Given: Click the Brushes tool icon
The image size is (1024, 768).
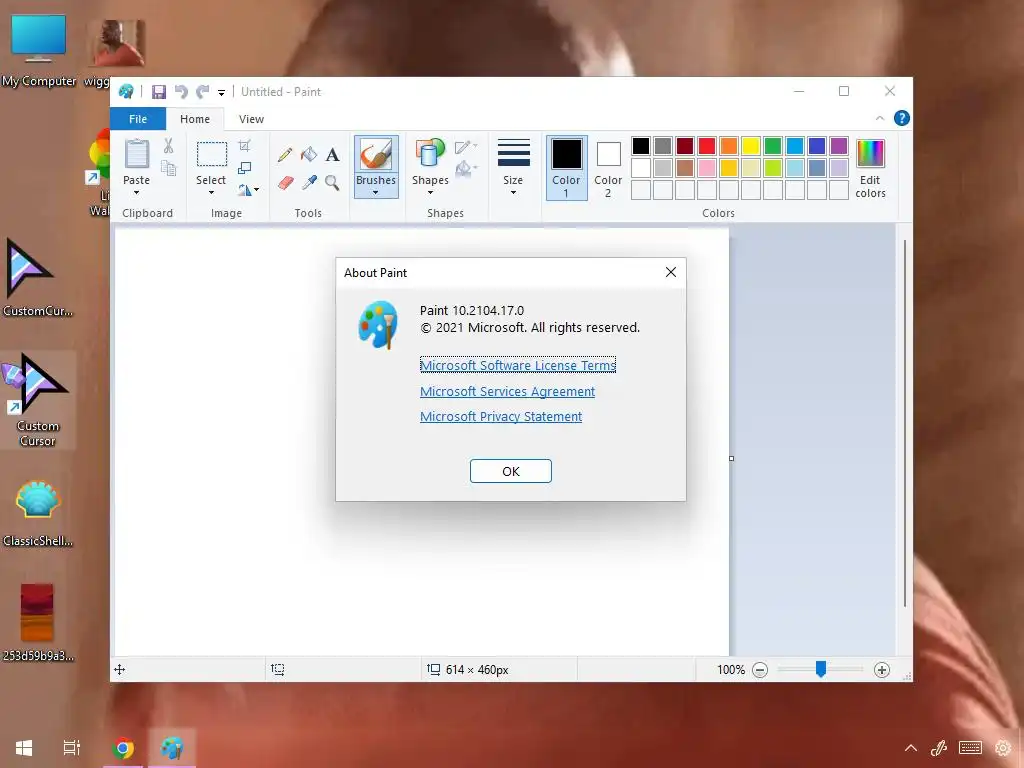Looking at the screenshot, I should tap(376, 155).
